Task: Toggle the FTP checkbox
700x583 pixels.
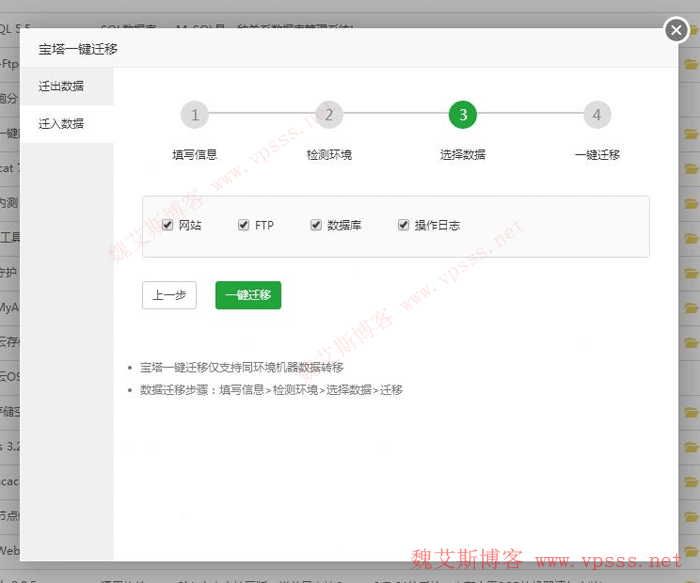Action: 243,225
